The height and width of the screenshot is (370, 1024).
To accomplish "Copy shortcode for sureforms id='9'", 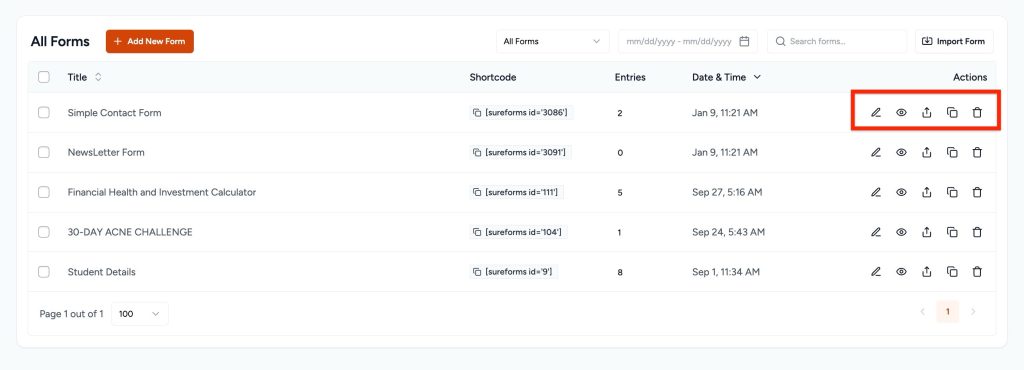I will (x=477, y=272).
